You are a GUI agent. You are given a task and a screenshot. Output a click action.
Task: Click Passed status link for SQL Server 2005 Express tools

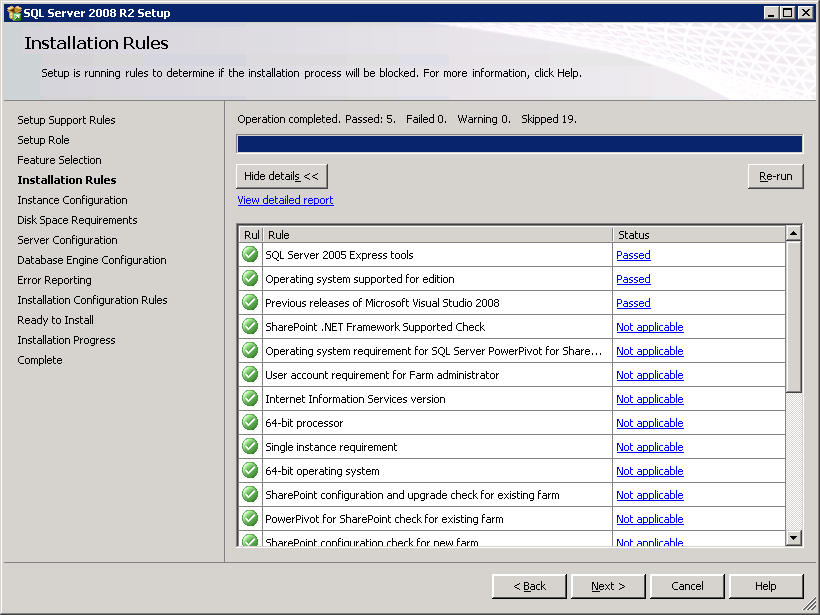633,255
